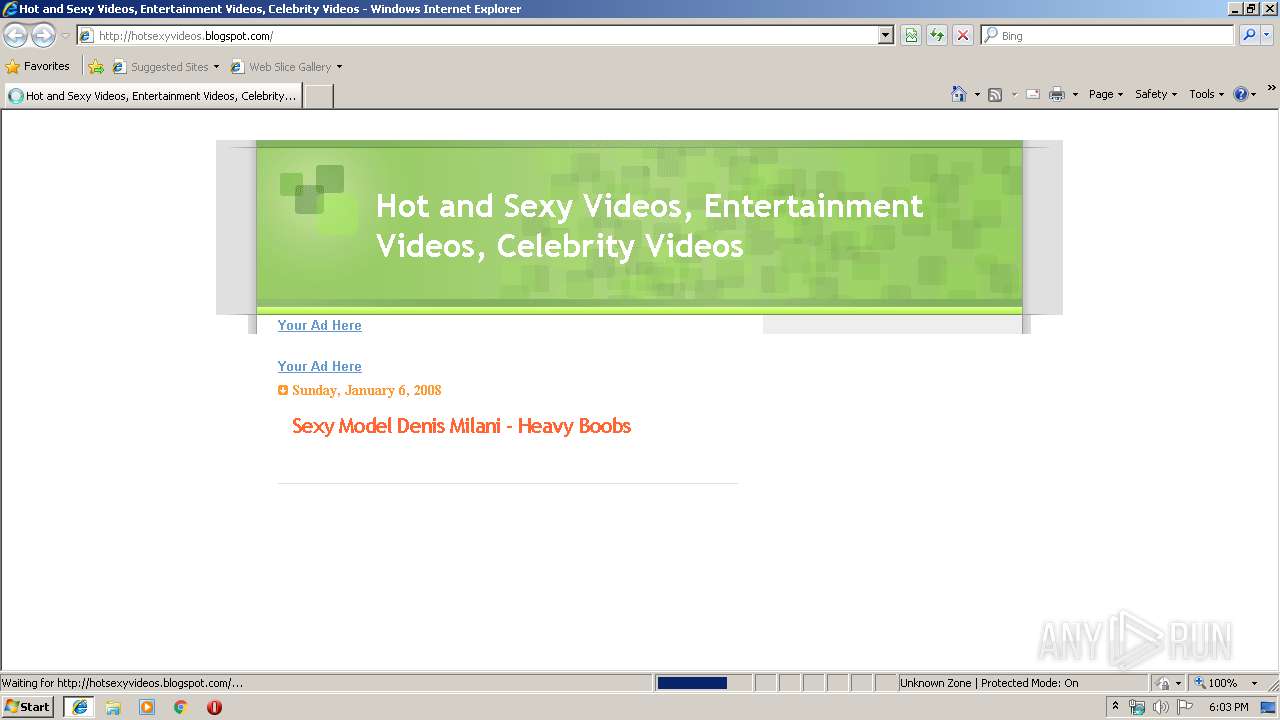Expand the Home button dropdown arrow
Viewport: 1280px width, 720px height.
(x=977, y=94)
